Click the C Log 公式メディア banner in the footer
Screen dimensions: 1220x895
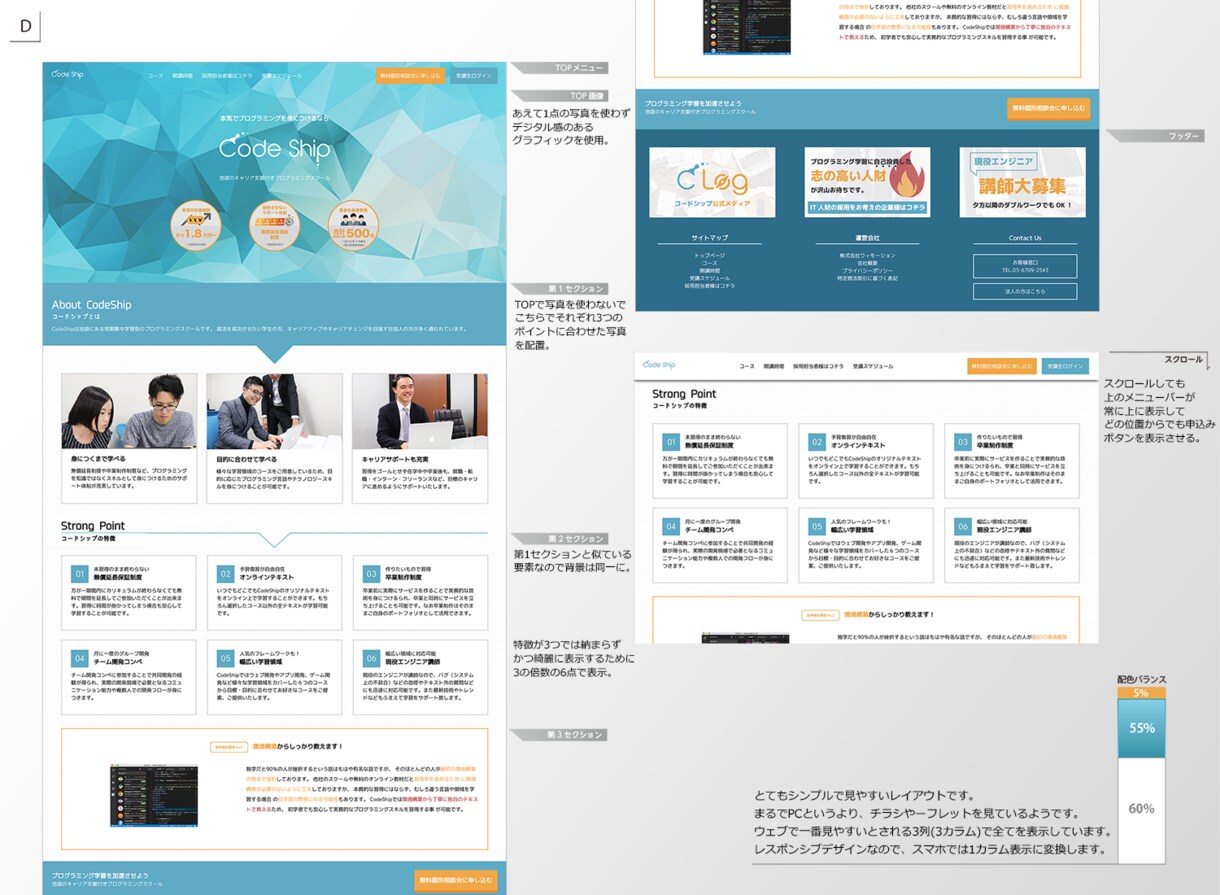(x=712, y=182)
